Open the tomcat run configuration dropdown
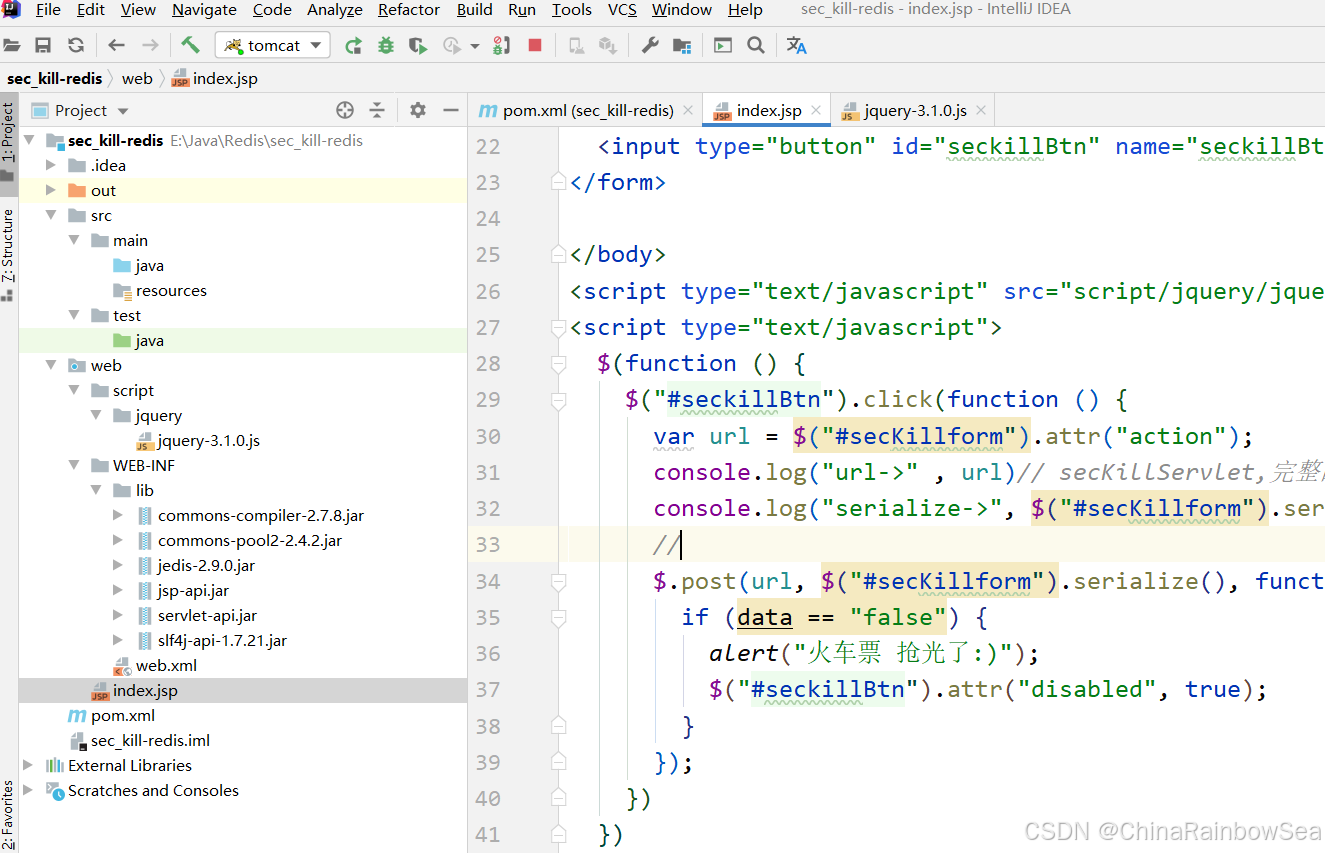 click(x=274, y=45)
